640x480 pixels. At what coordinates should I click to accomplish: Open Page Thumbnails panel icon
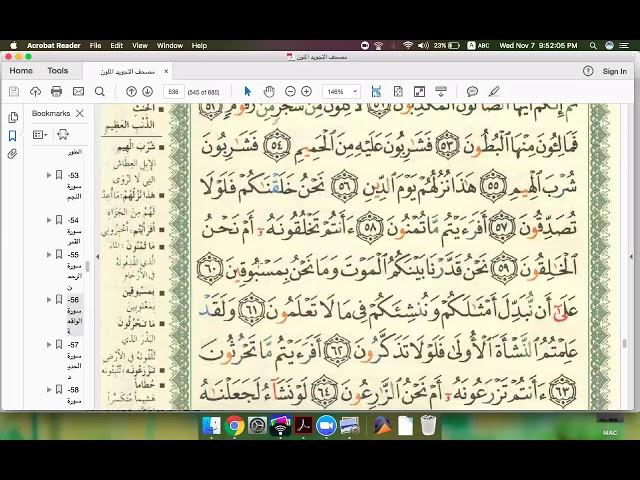pos(13,118)
